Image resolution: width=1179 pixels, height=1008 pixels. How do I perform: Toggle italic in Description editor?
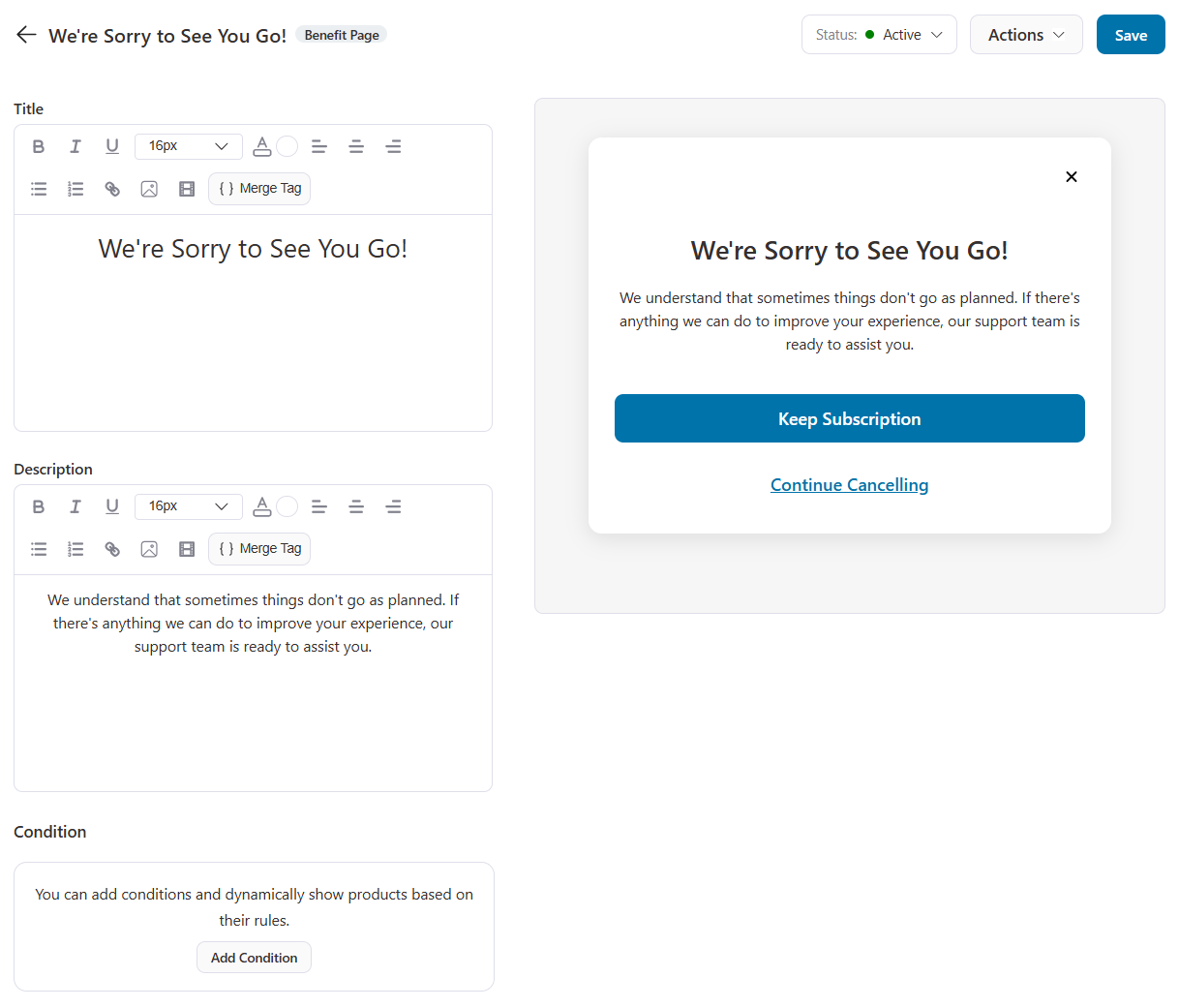coord(76,506)
